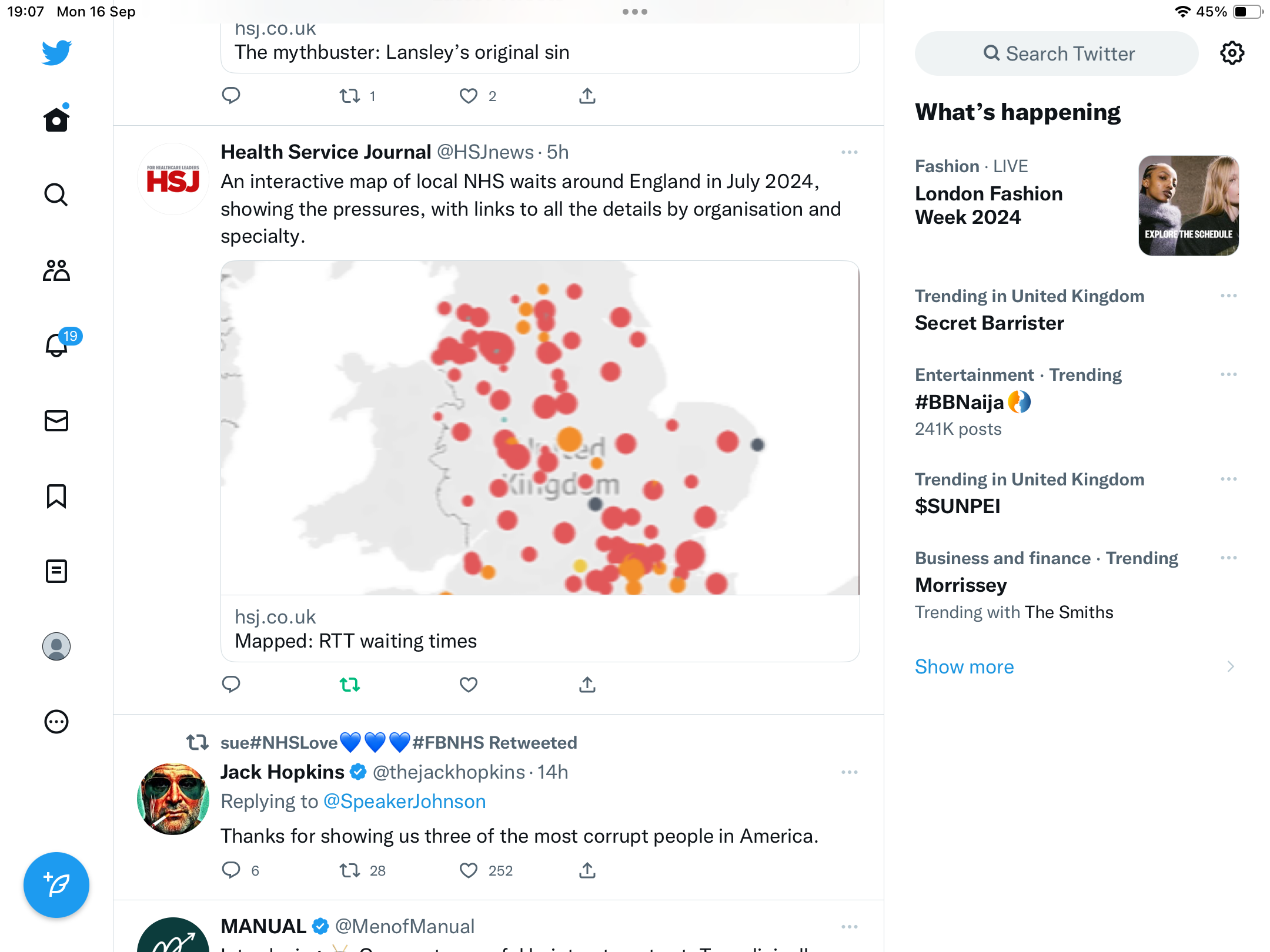Open more options on Health Service Journal tweet
Screen dimensions: 1270x952
coord(850,152)
